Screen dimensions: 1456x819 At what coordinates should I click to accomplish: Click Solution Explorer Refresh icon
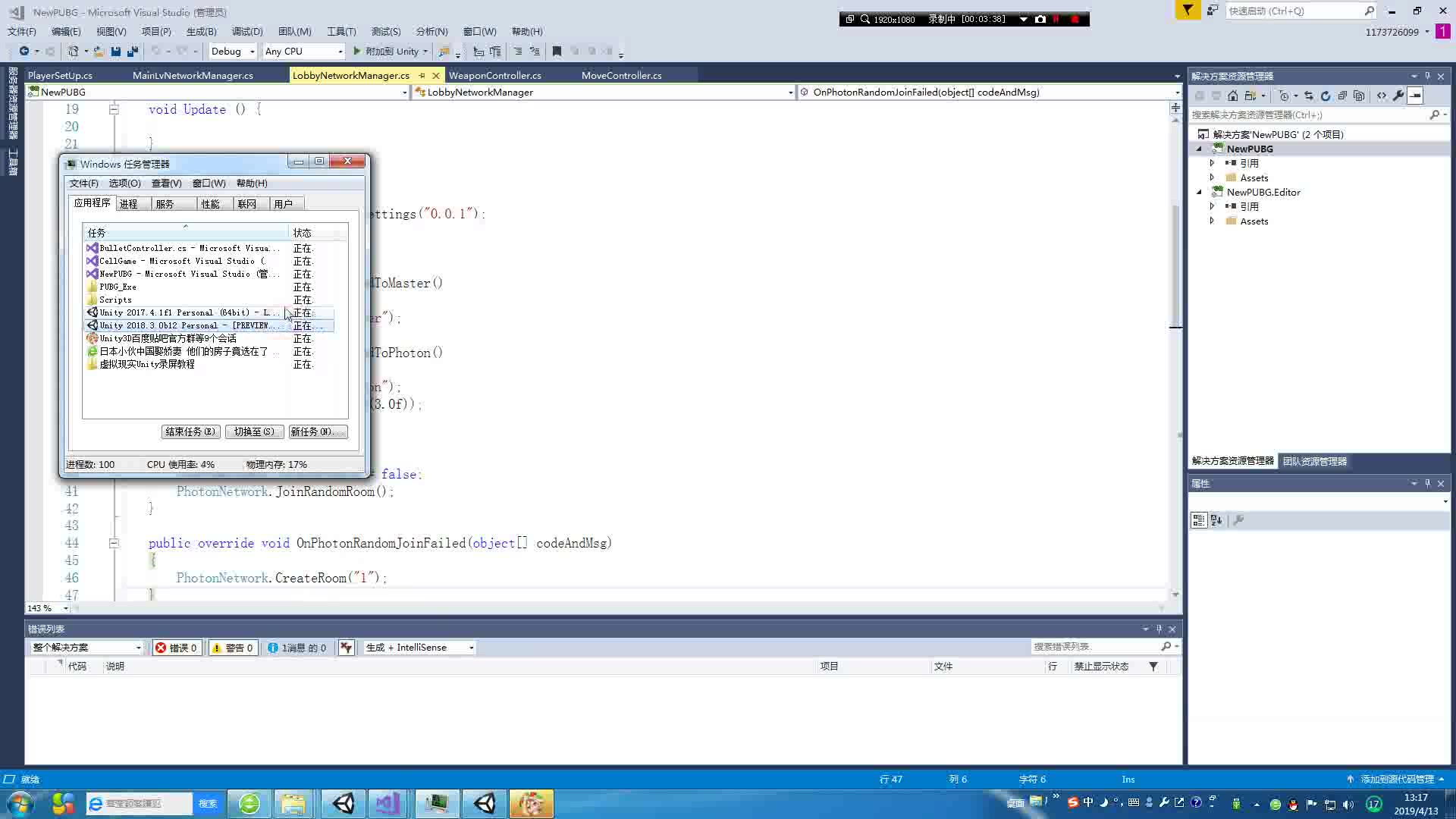(x=1325, y=96)
